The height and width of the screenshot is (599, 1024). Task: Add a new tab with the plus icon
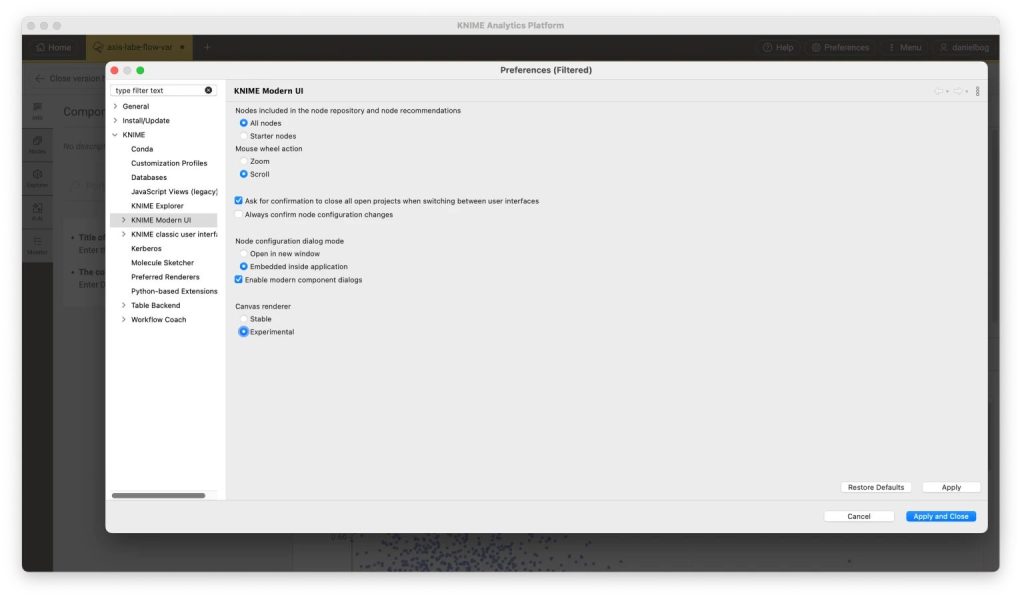pyautogui.click(x=207, y=48)
